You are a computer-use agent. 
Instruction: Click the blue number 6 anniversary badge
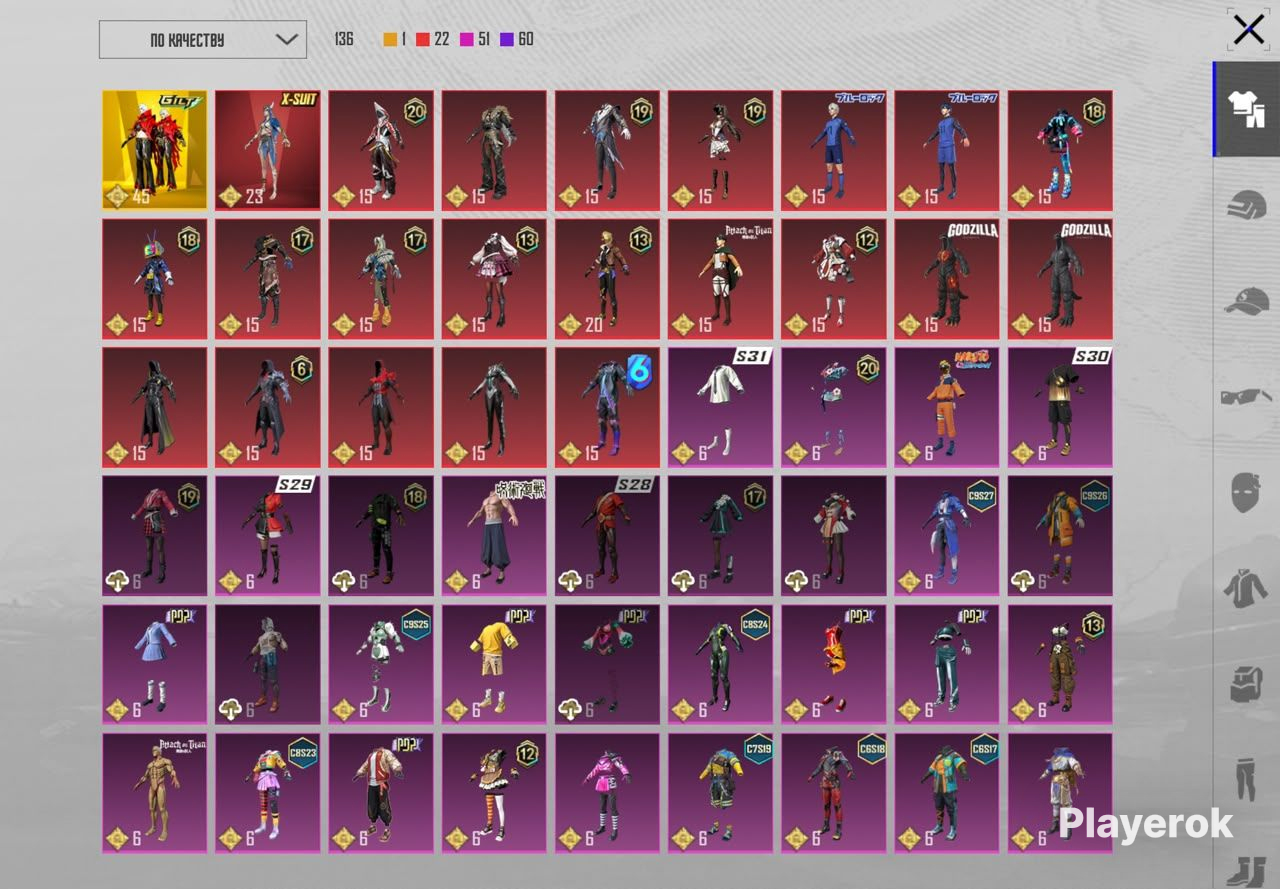pos(640,371)
